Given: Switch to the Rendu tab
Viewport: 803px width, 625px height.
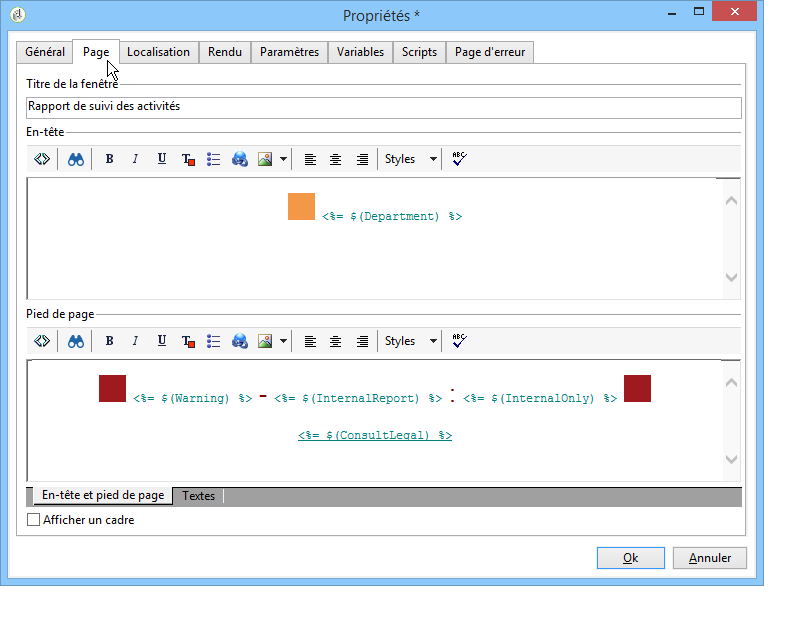Looking at the screenshot, I should click(x=225, y=52).
